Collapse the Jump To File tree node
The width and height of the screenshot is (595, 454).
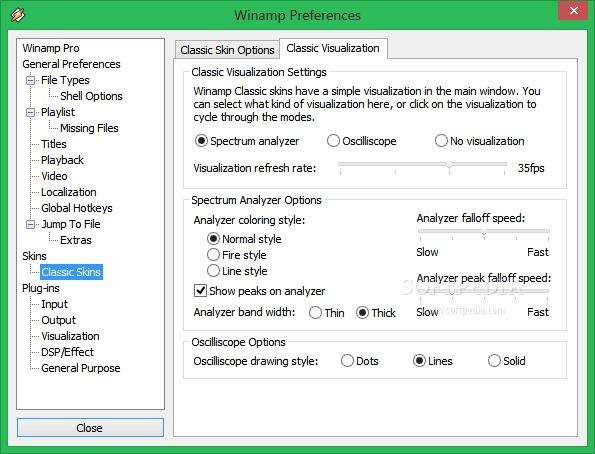[30, 224]
